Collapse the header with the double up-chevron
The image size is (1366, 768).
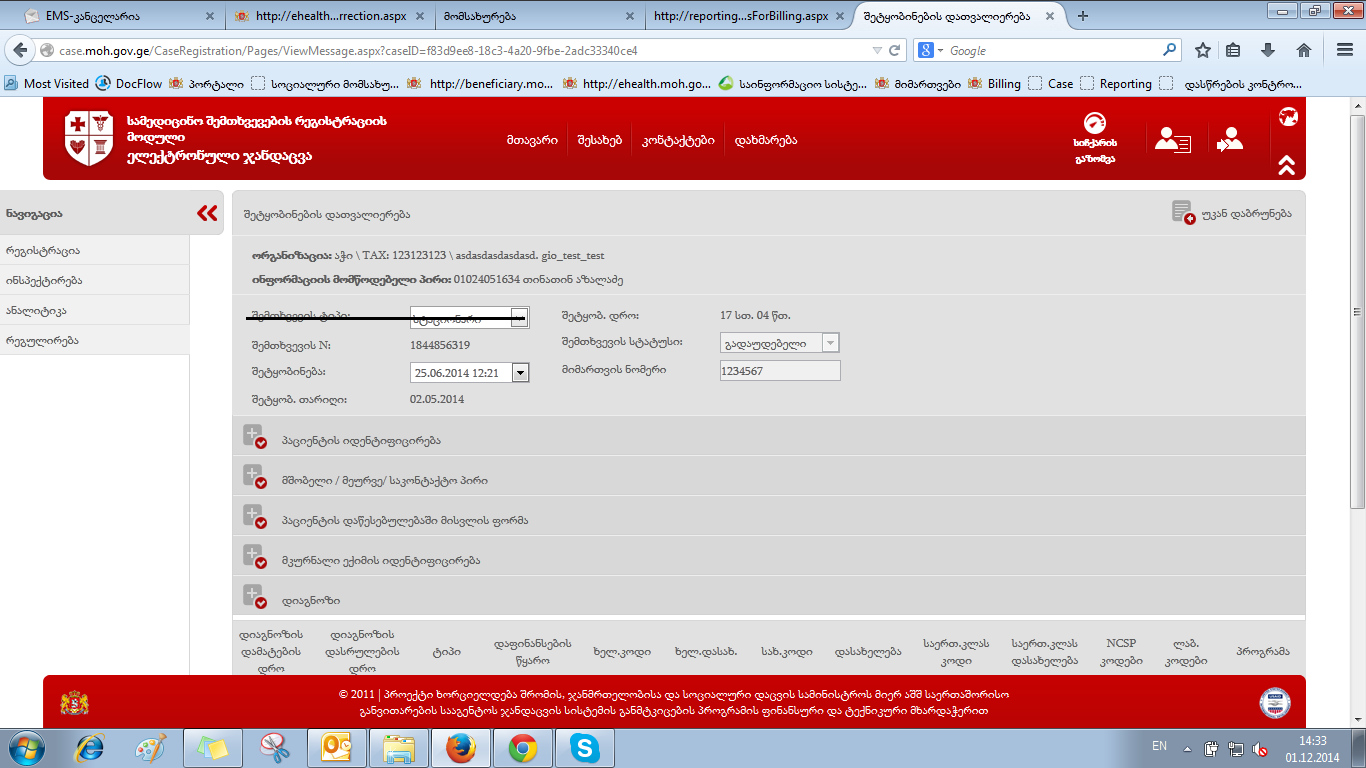coord(1287,164)
